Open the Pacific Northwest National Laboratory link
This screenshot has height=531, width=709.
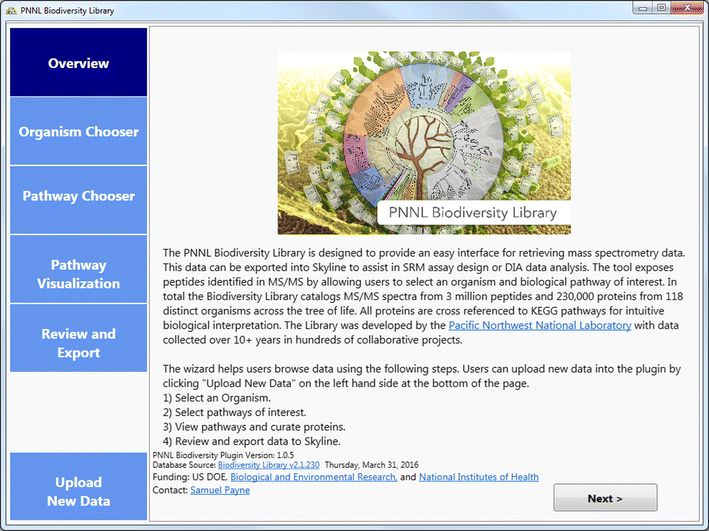point(540,325)
